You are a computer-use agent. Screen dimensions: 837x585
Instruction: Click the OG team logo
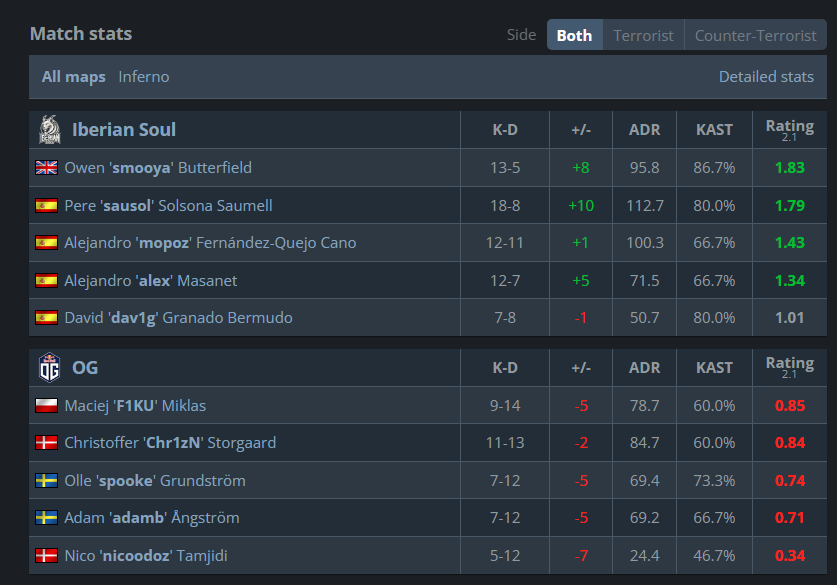coord(50,367)
